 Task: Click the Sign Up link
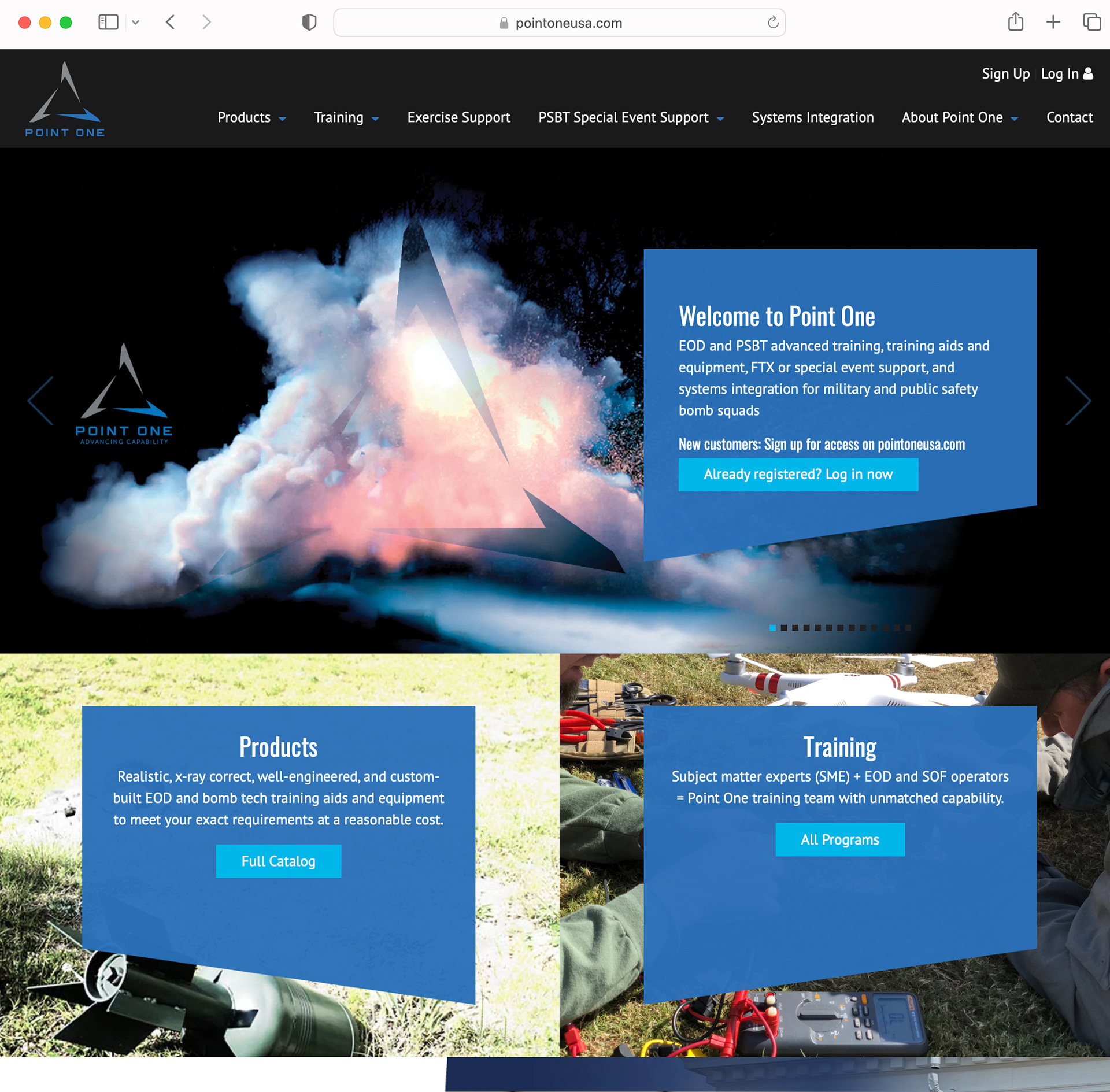coord(1005,74)
